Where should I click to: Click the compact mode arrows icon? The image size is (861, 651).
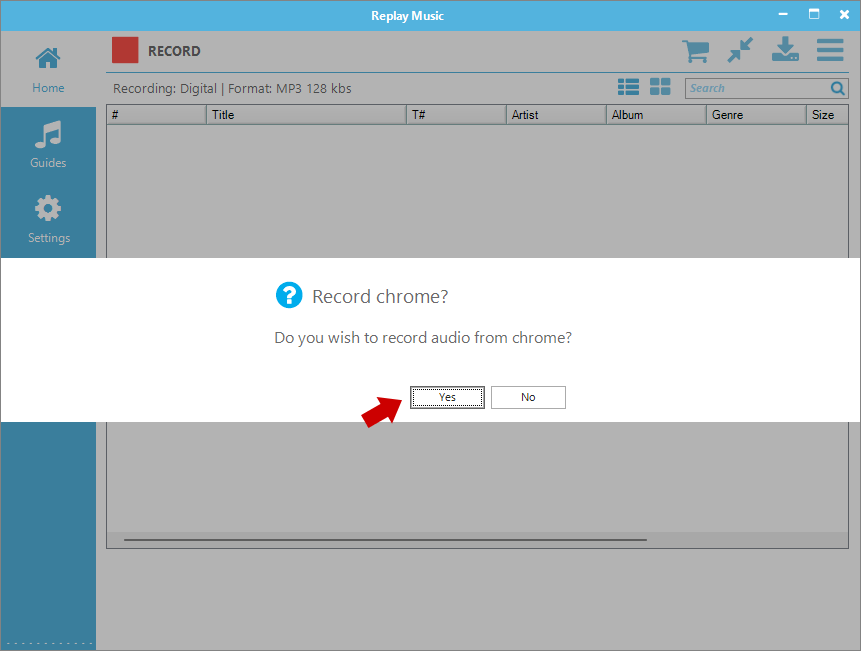pyautogui.click(x=740, y=50)
